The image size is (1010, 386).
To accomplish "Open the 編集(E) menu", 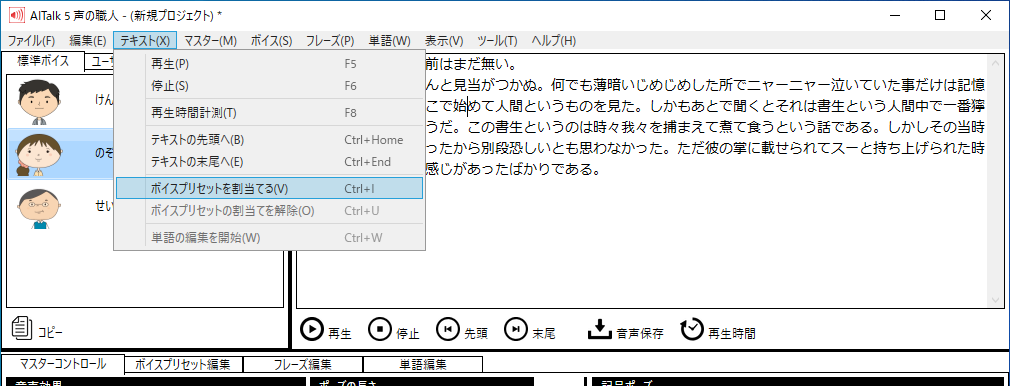I will point(88,41).
